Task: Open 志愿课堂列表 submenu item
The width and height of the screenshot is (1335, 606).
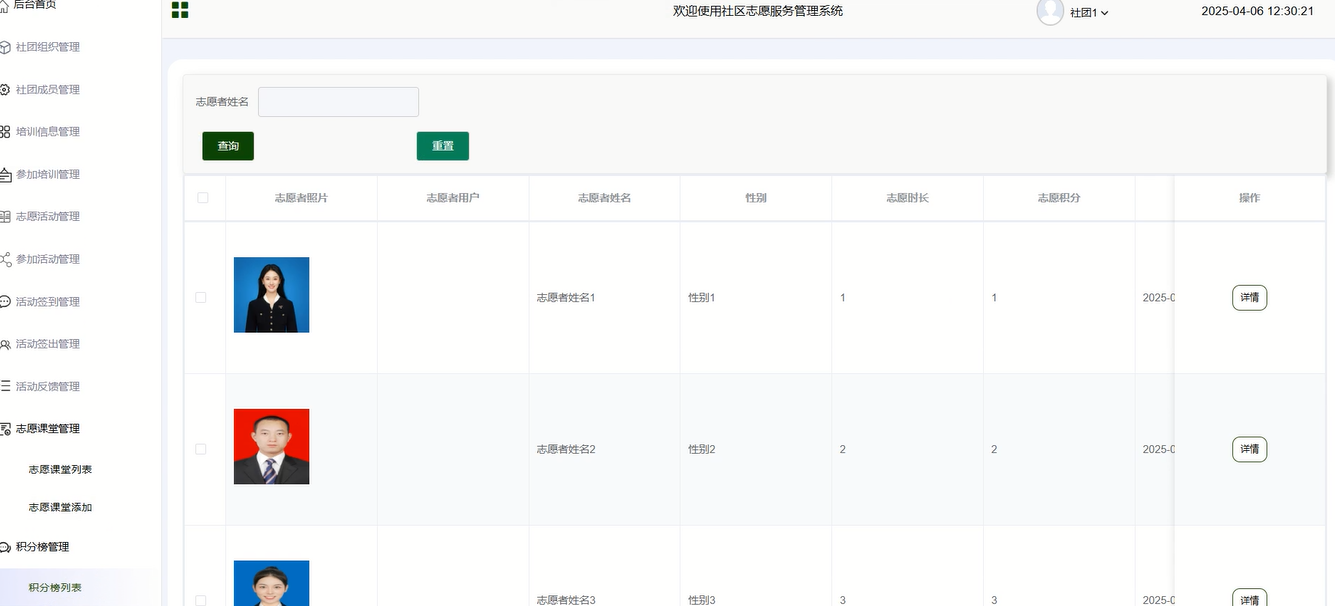Action: point(60,469)
